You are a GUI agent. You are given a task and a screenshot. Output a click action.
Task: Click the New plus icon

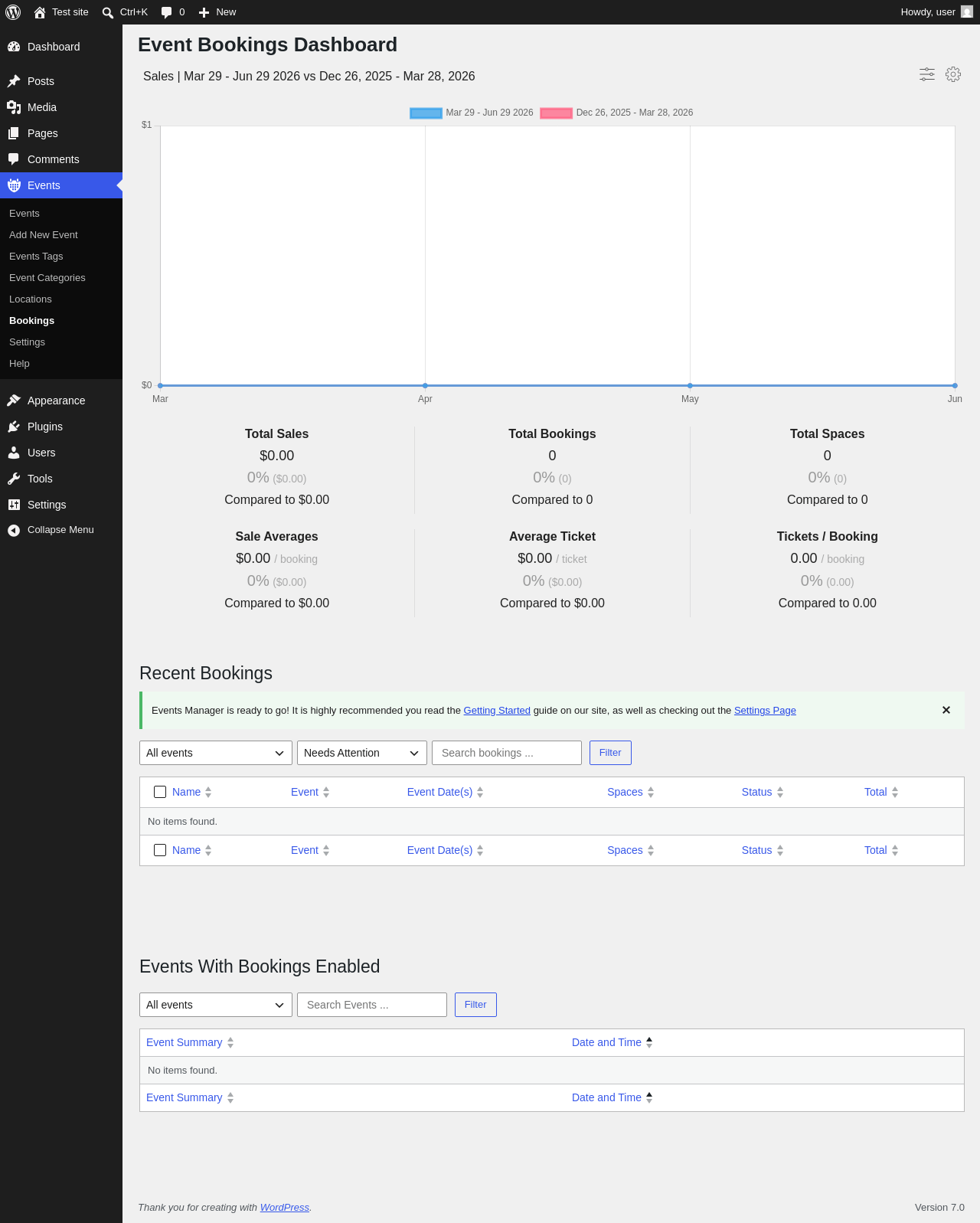pos(204,12)
